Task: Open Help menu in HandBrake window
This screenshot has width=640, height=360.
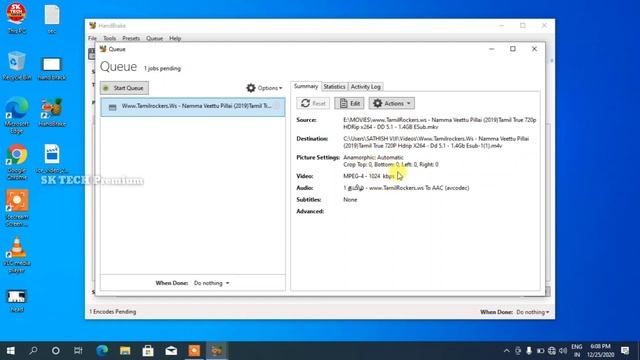Action: tap(175, 38)
